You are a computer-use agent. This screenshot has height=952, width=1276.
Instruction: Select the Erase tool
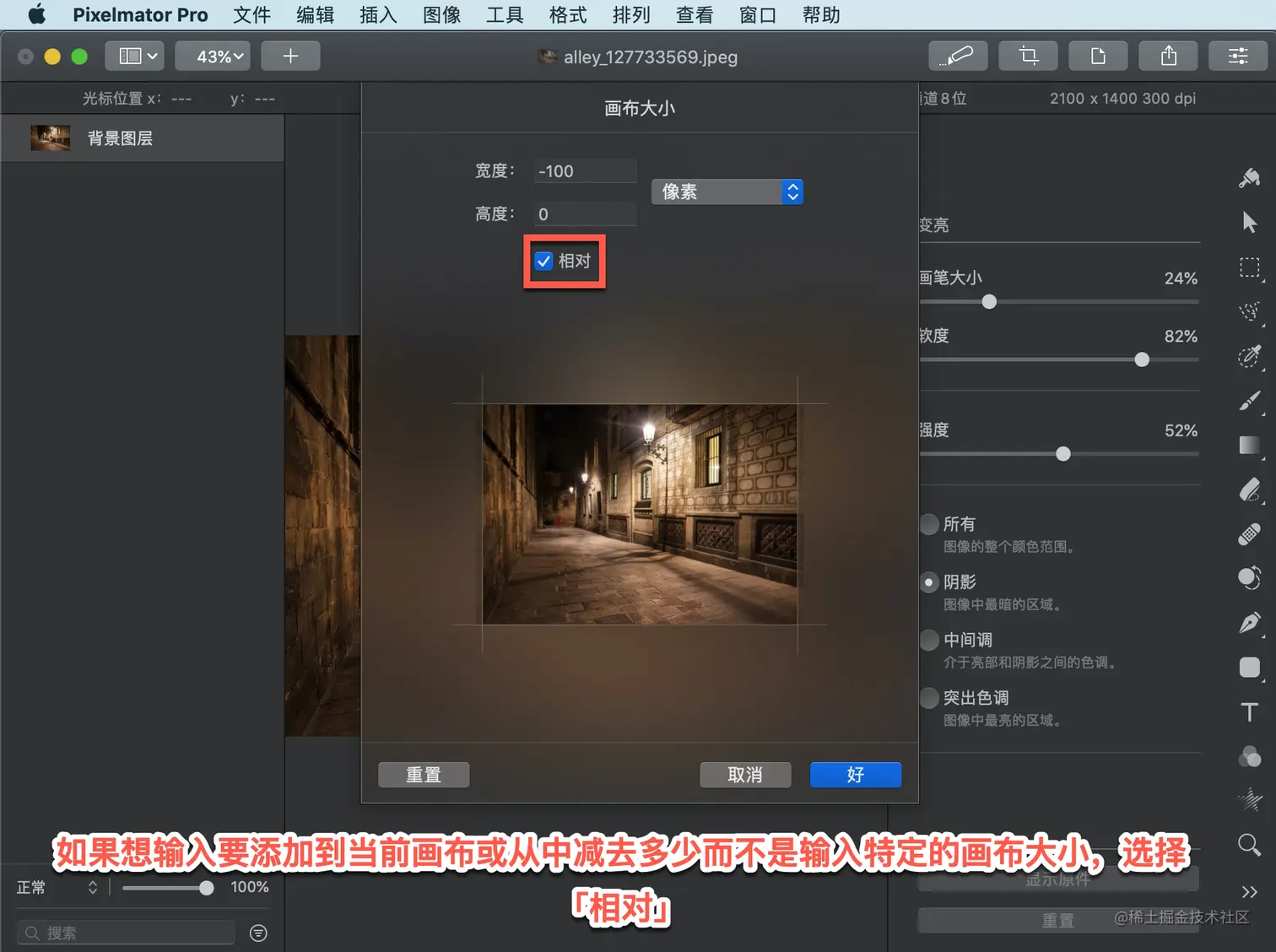[x=1250, y=490]
